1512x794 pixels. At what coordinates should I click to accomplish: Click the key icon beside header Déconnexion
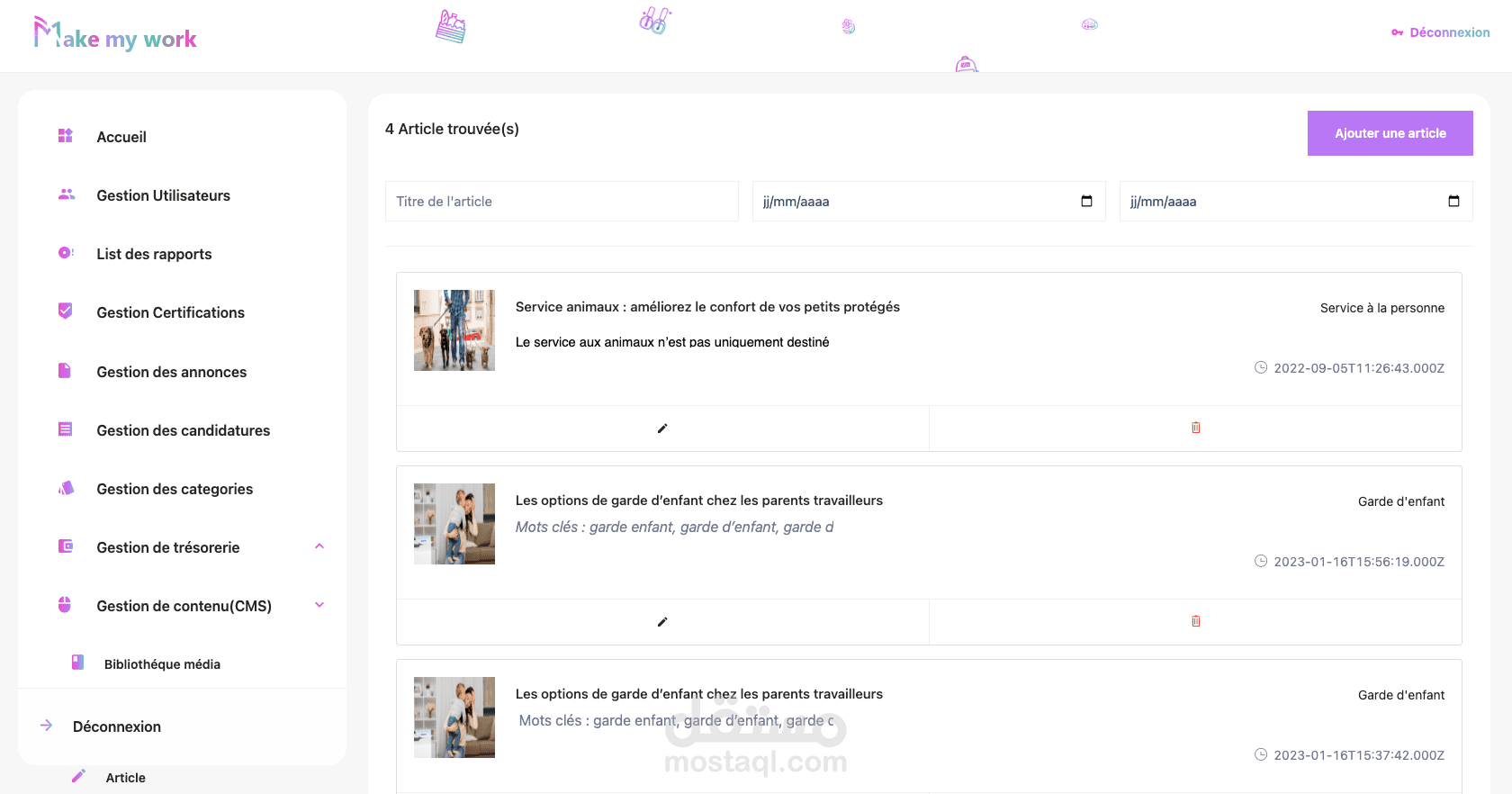point(1397,32)
